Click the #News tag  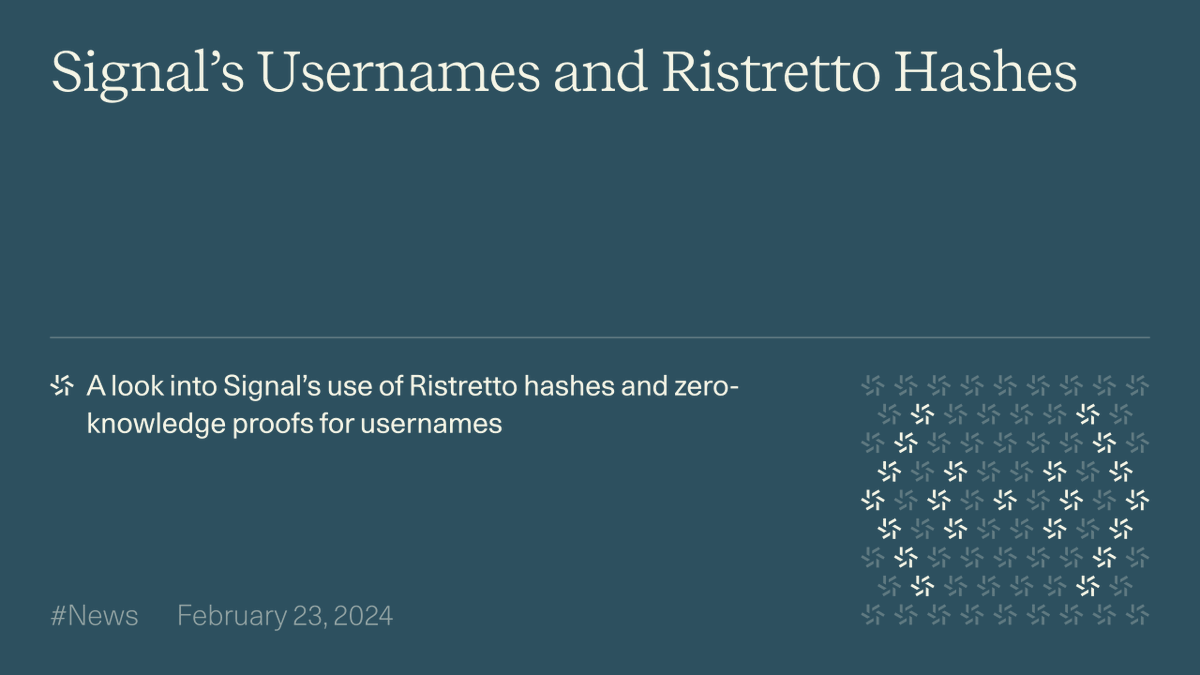point(94,615)
